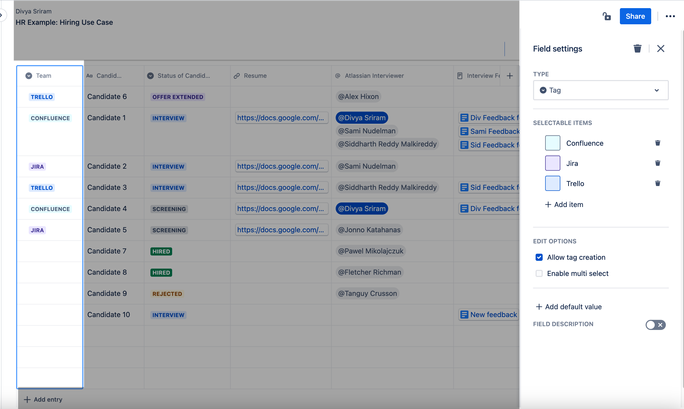684x409 pixels.
Task: Click Add default value
Action: (569, 307)
